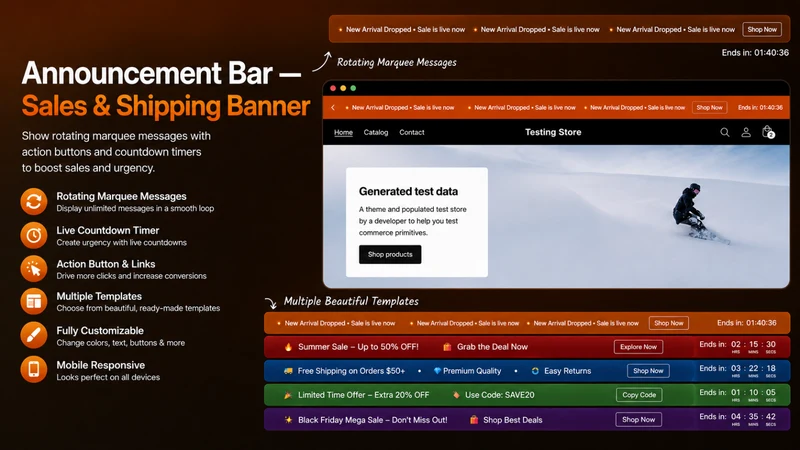Click the Mobile Responsive phone icon
The width and height of the screenshot is (800, 450).
tap(34, 369)
